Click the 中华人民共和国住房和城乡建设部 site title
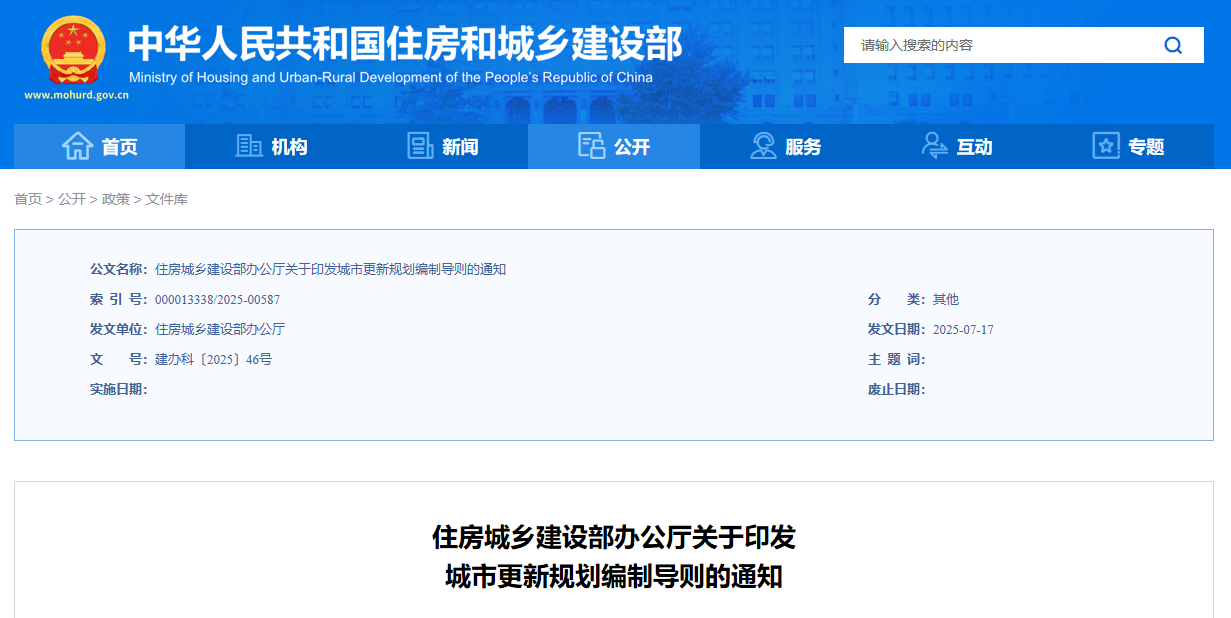Viewport: 1231px width, 618px height. (x=405, y=43)
